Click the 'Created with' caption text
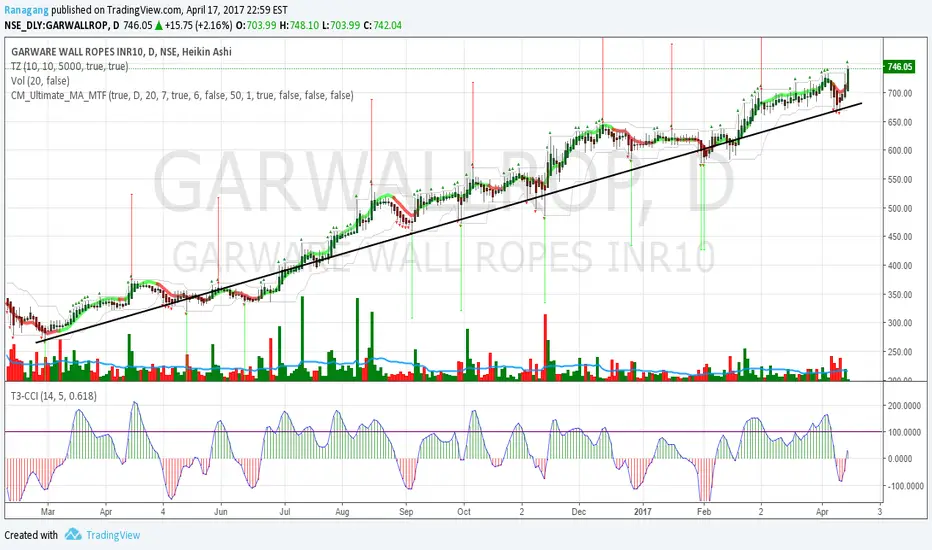Viewport: 932px width, 550px height. 31,535
